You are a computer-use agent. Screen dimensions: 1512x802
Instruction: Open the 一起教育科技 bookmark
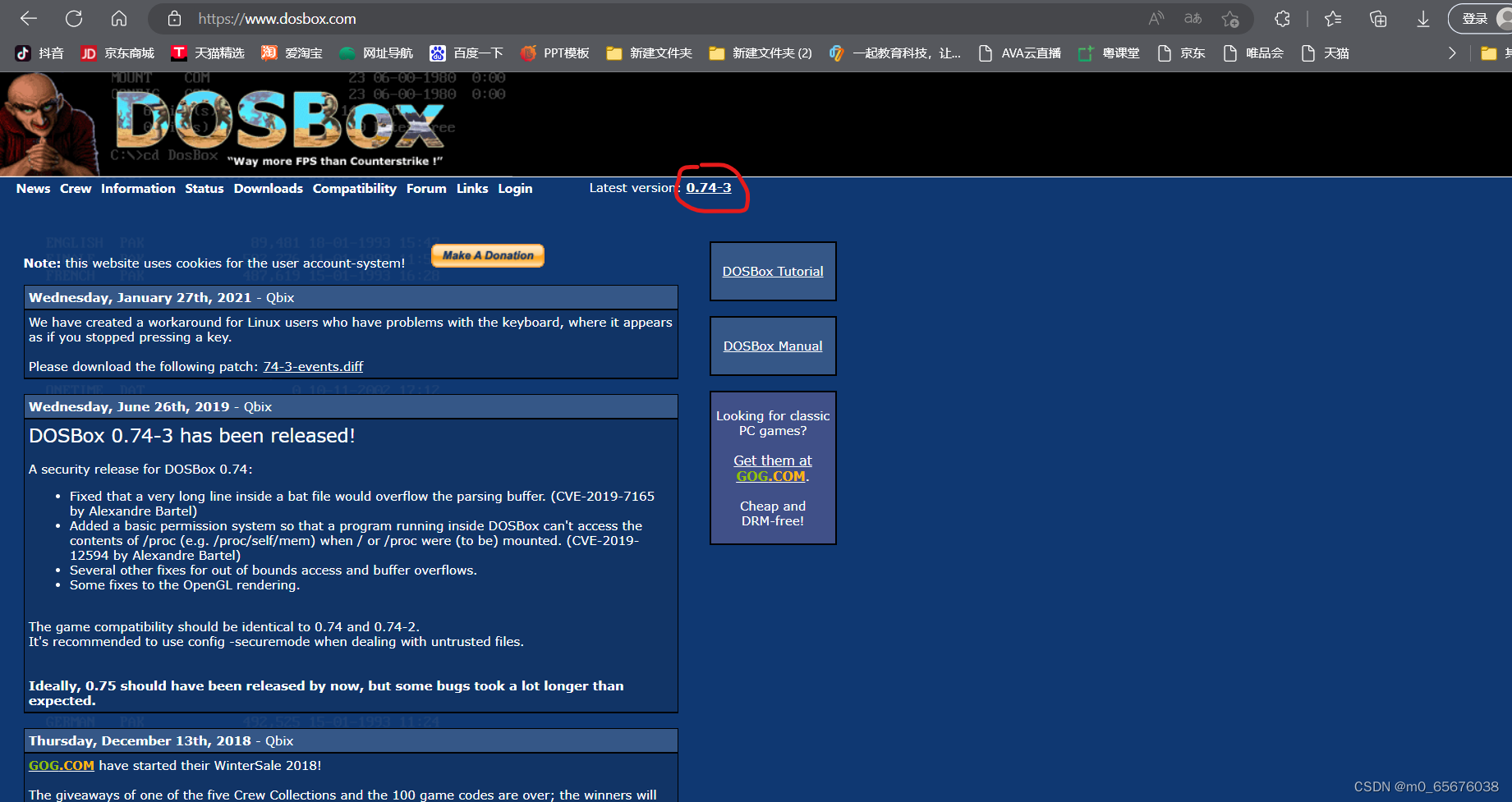895,53
